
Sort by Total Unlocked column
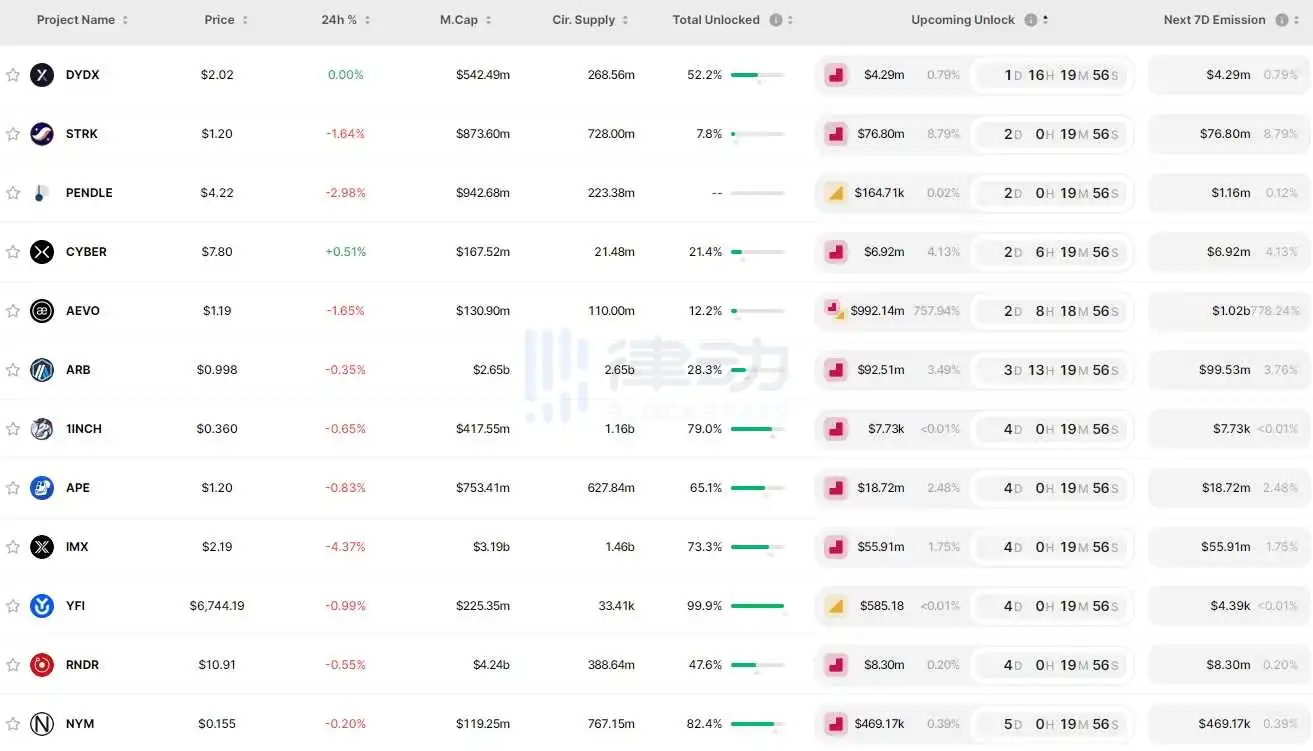point(733,20)
